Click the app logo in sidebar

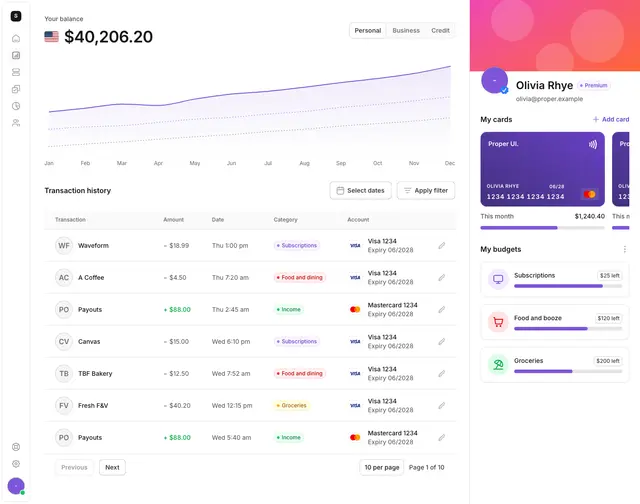(16, 16)
